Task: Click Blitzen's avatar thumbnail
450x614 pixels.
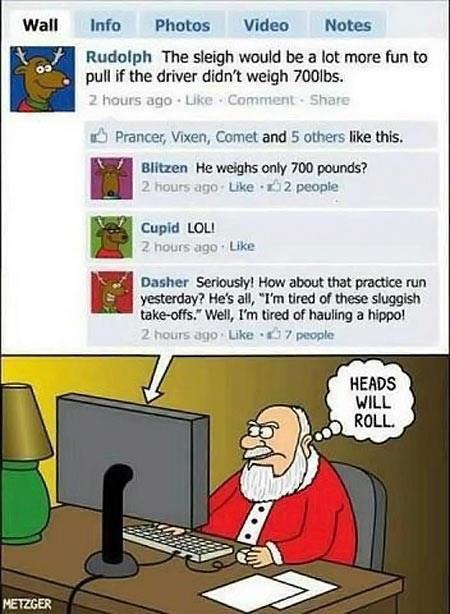Action: pos(111,179)
